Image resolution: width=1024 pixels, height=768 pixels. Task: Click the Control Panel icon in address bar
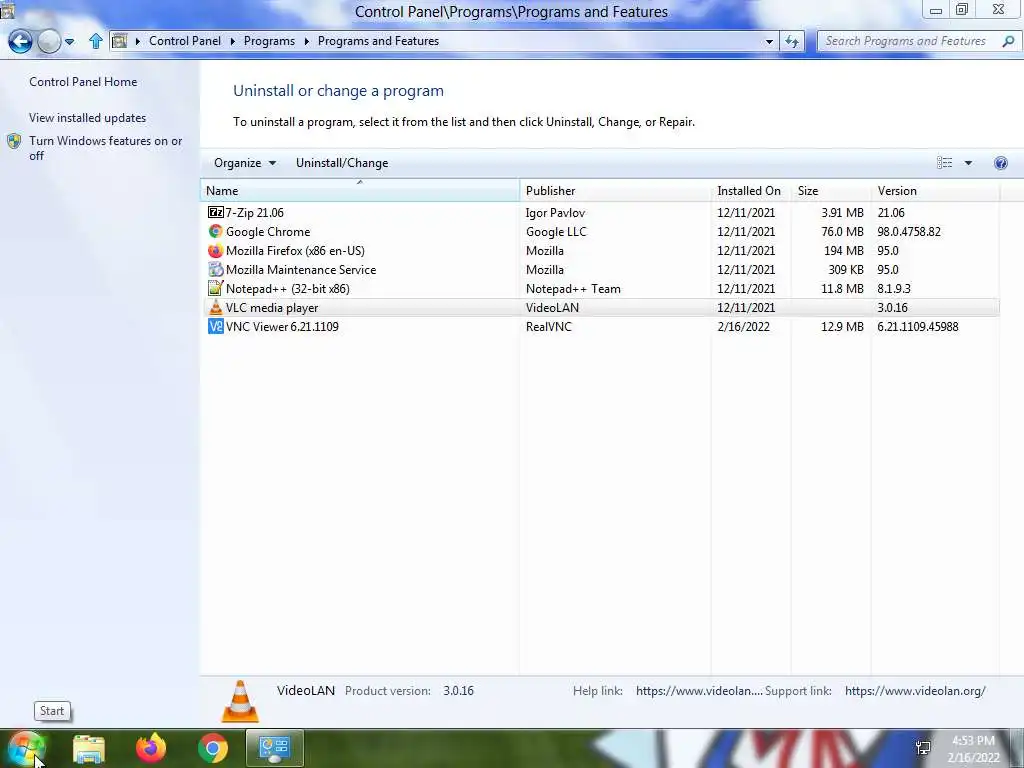point(120,41)
